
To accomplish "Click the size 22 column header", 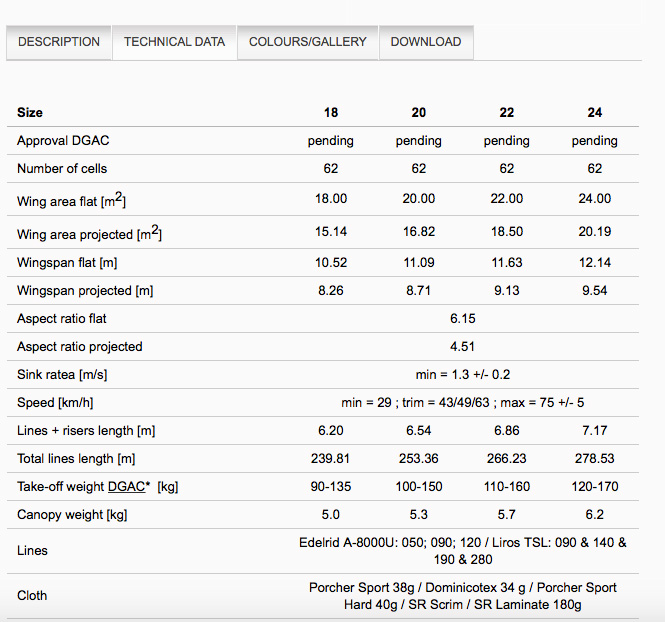I will (507, 112).
